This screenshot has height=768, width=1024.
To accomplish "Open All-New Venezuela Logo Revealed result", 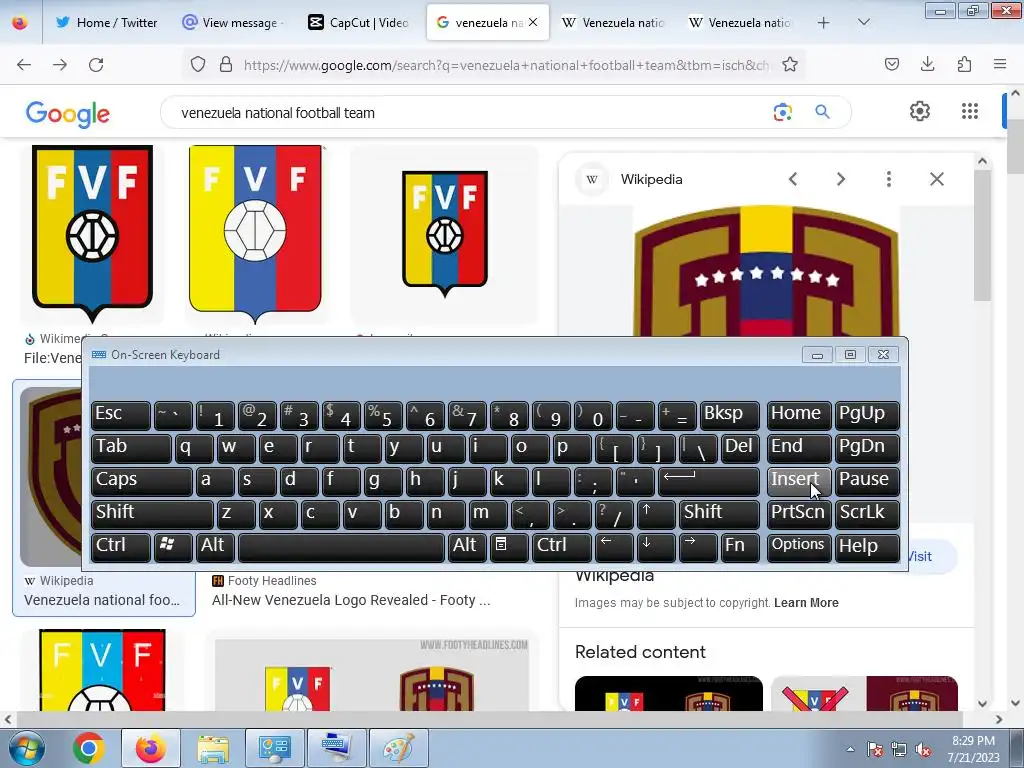I will point(351,600).
